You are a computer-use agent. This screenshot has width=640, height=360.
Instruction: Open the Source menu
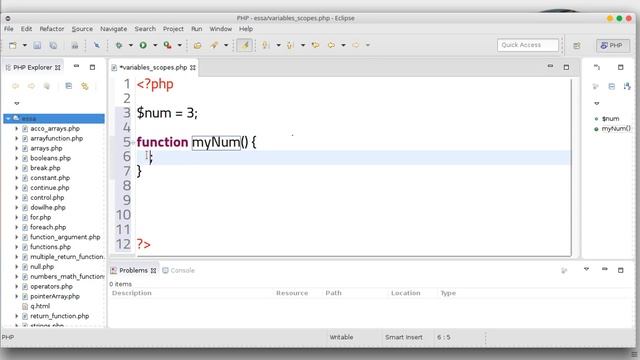pos(82,29)
